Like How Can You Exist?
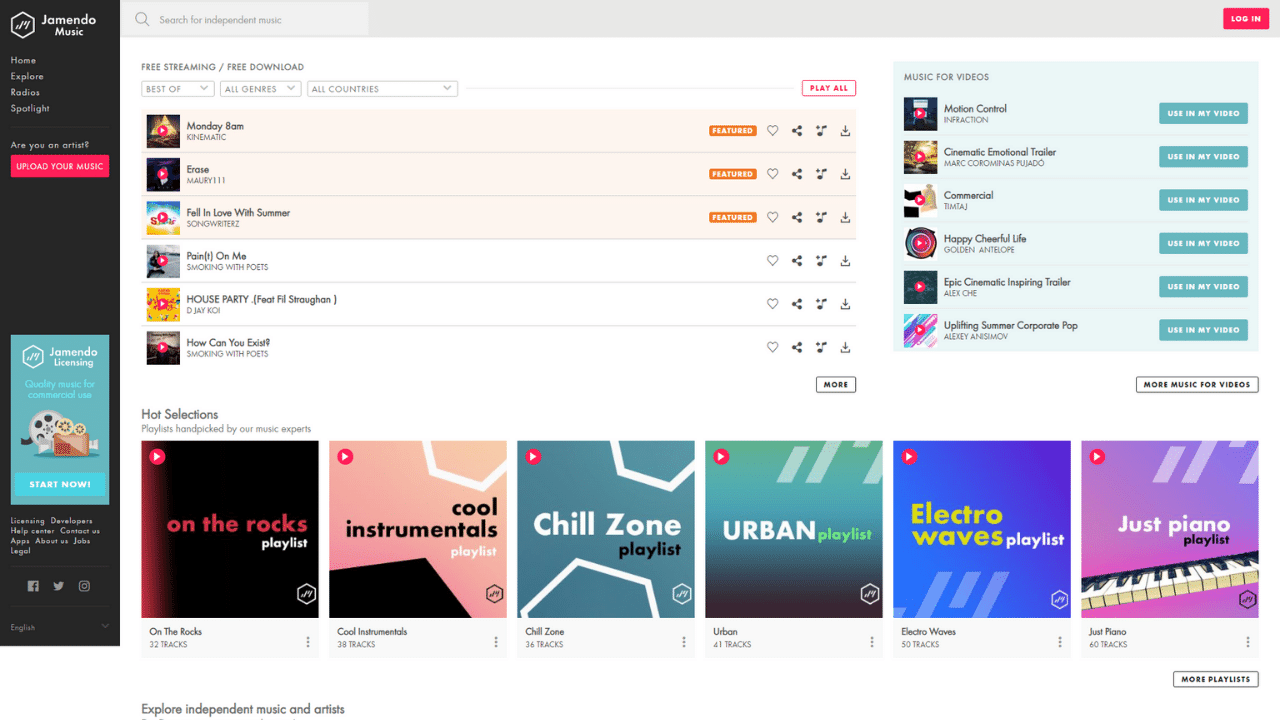Screen dimensions: 1280x720 (772, 347)
